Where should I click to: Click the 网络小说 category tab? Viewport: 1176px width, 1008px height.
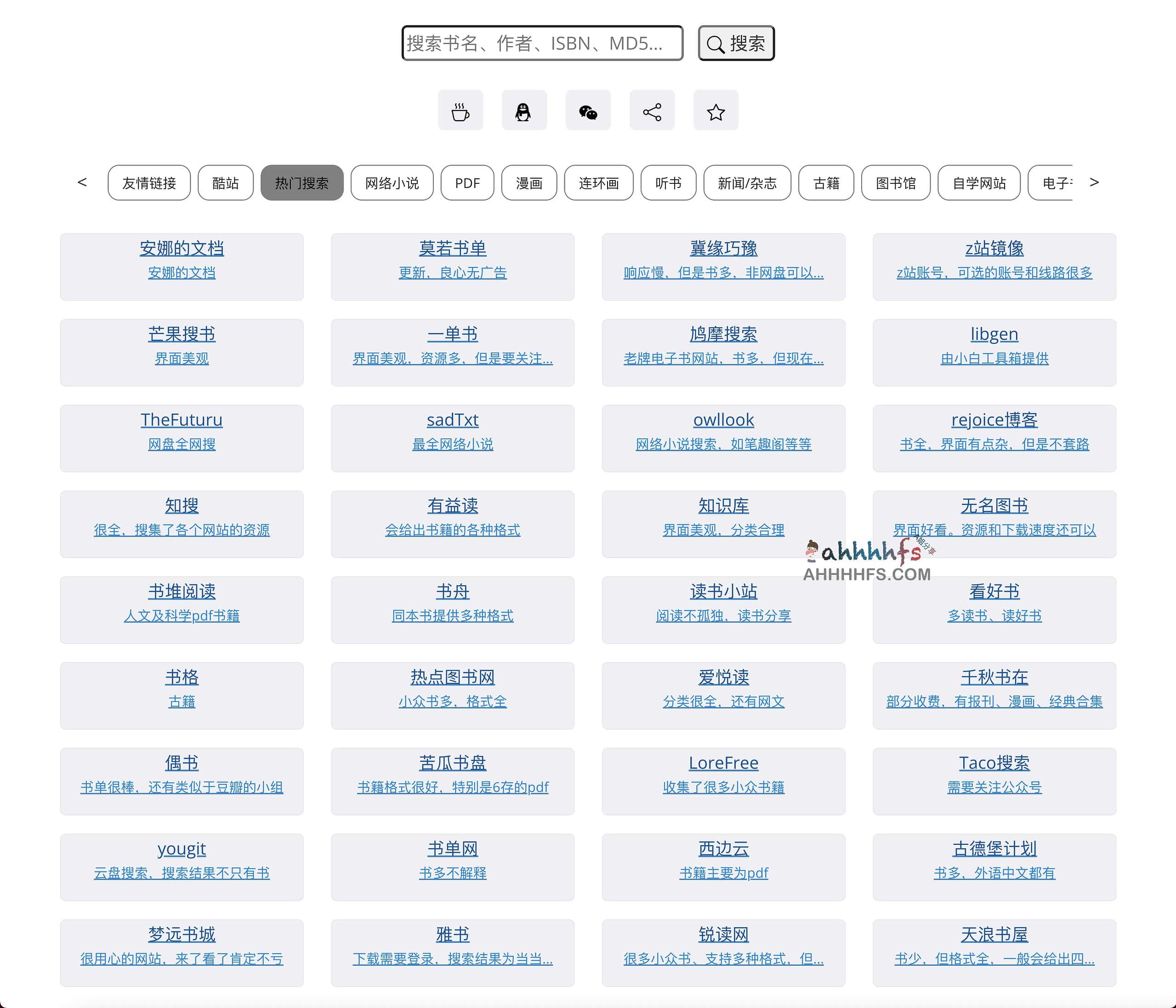point(391,183)
